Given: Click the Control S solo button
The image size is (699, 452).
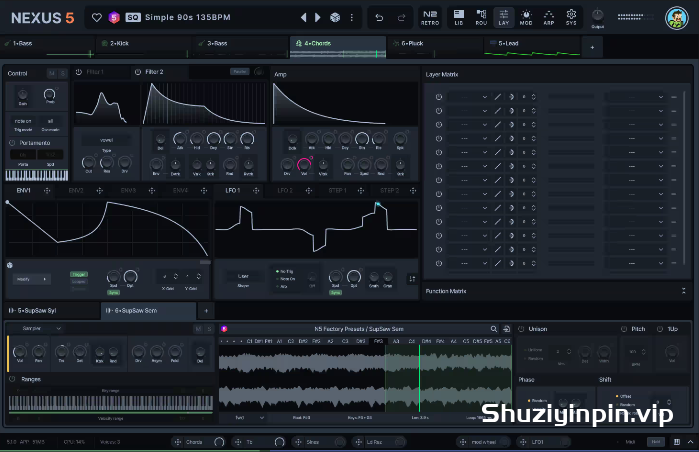Looking at the screenshot, I should tap(62, 73).
